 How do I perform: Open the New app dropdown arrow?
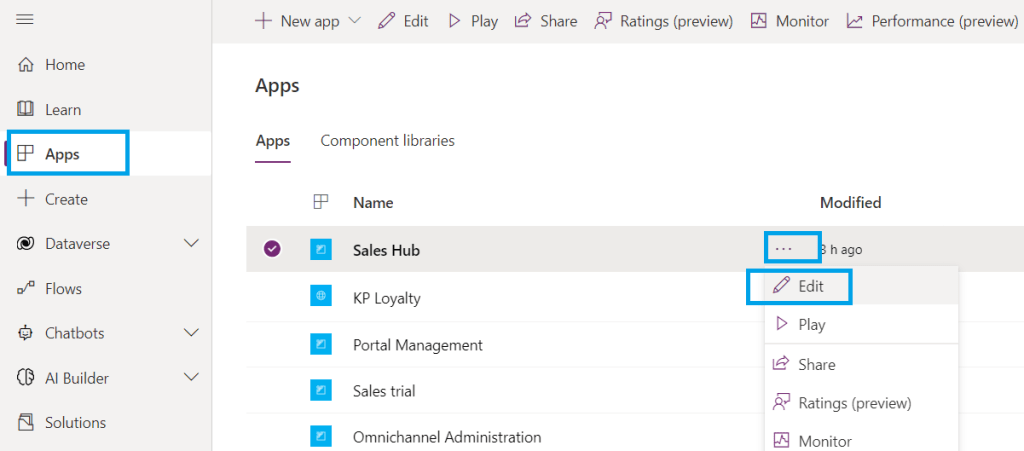tap(354, 21)
